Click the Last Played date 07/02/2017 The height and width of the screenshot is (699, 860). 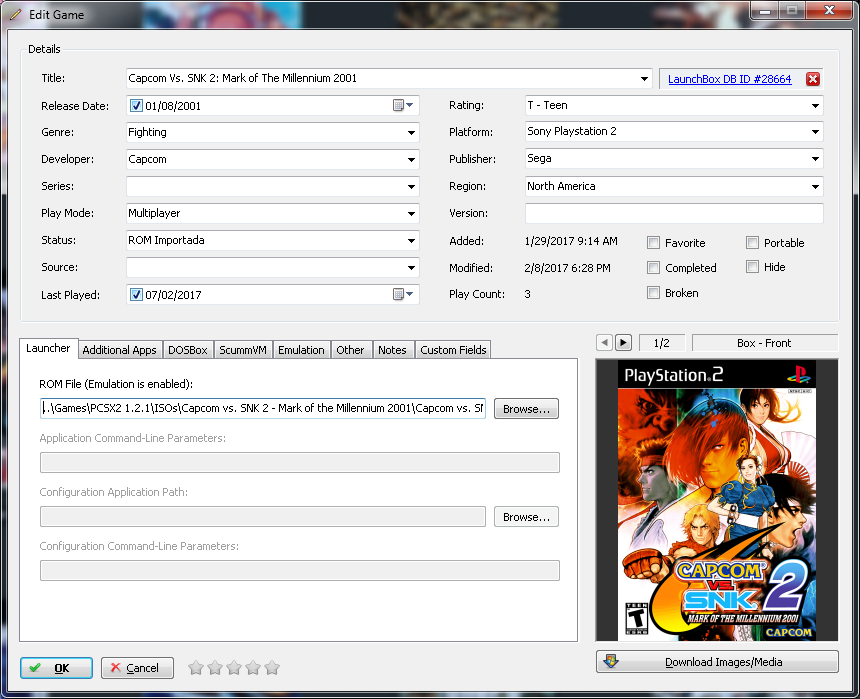click(173, 295)
